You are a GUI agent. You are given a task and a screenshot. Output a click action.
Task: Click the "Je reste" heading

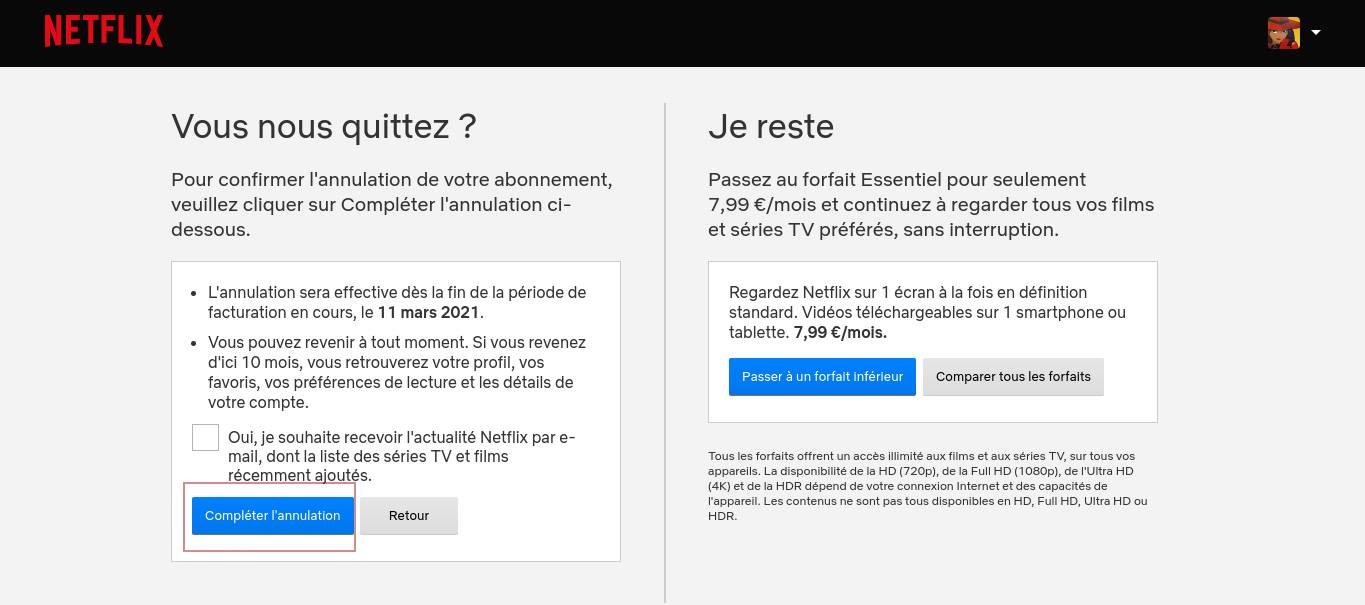(770, 127)
